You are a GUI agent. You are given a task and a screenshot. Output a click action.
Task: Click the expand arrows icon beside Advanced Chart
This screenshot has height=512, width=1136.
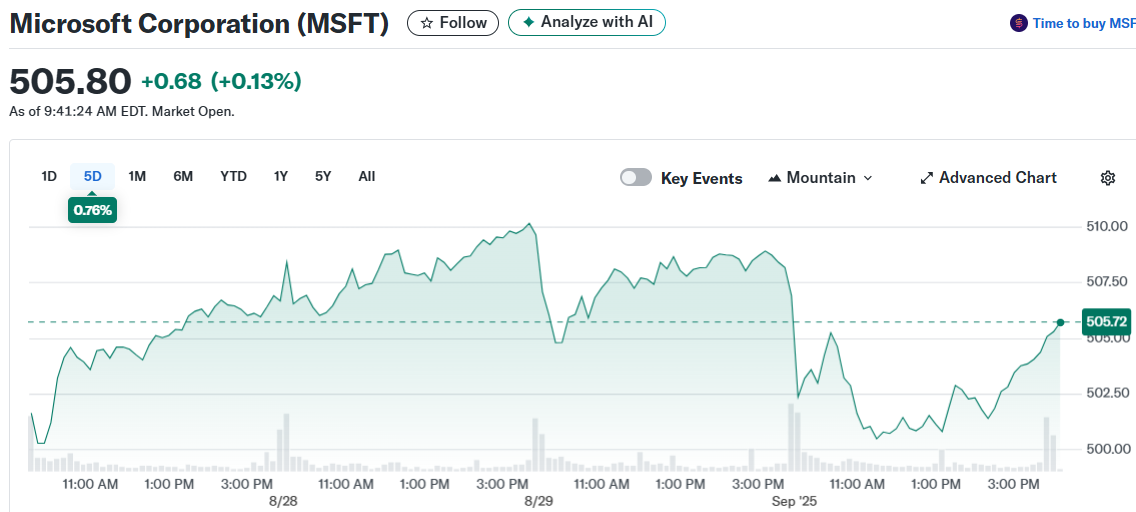926,178
